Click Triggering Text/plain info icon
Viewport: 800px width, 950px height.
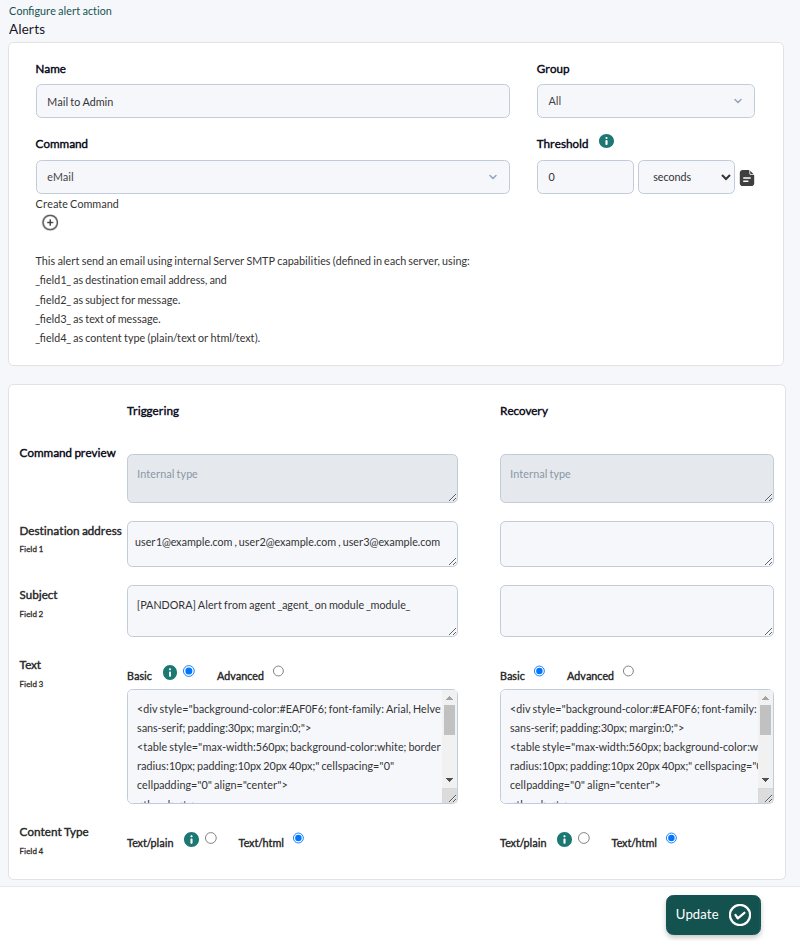click(192, 840)
